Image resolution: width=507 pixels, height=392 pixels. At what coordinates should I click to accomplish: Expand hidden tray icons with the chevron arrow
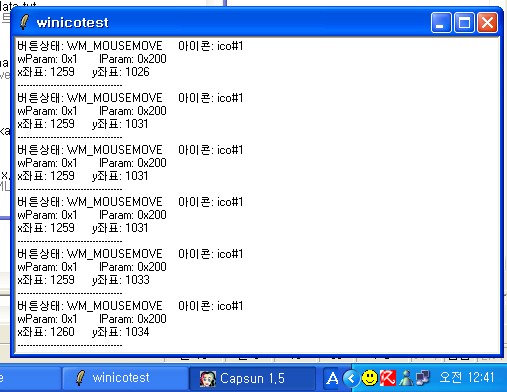(351, 378)
